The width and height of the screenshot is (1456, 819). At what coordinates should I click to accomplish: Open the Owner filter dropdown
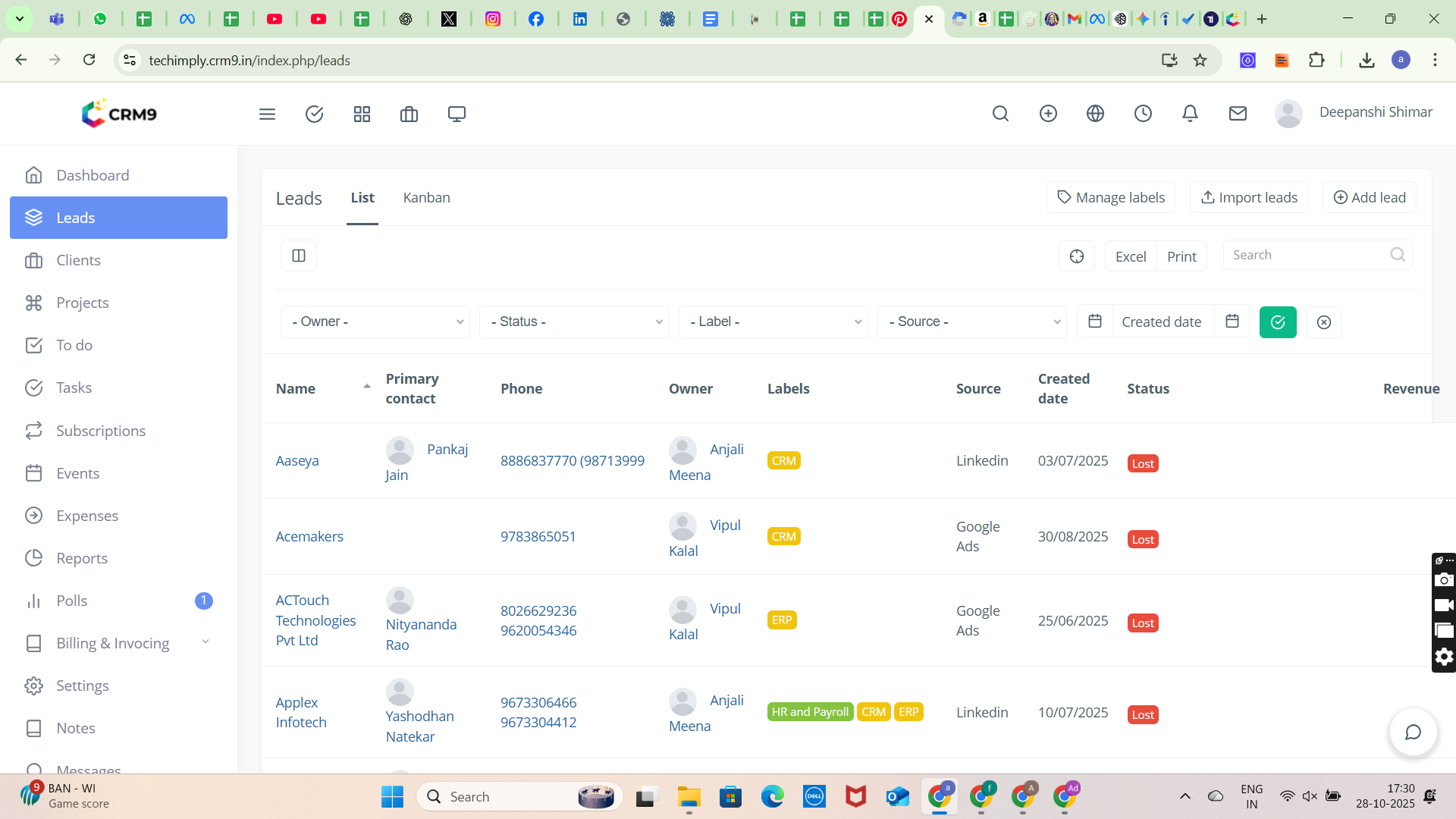coord(375,322)
